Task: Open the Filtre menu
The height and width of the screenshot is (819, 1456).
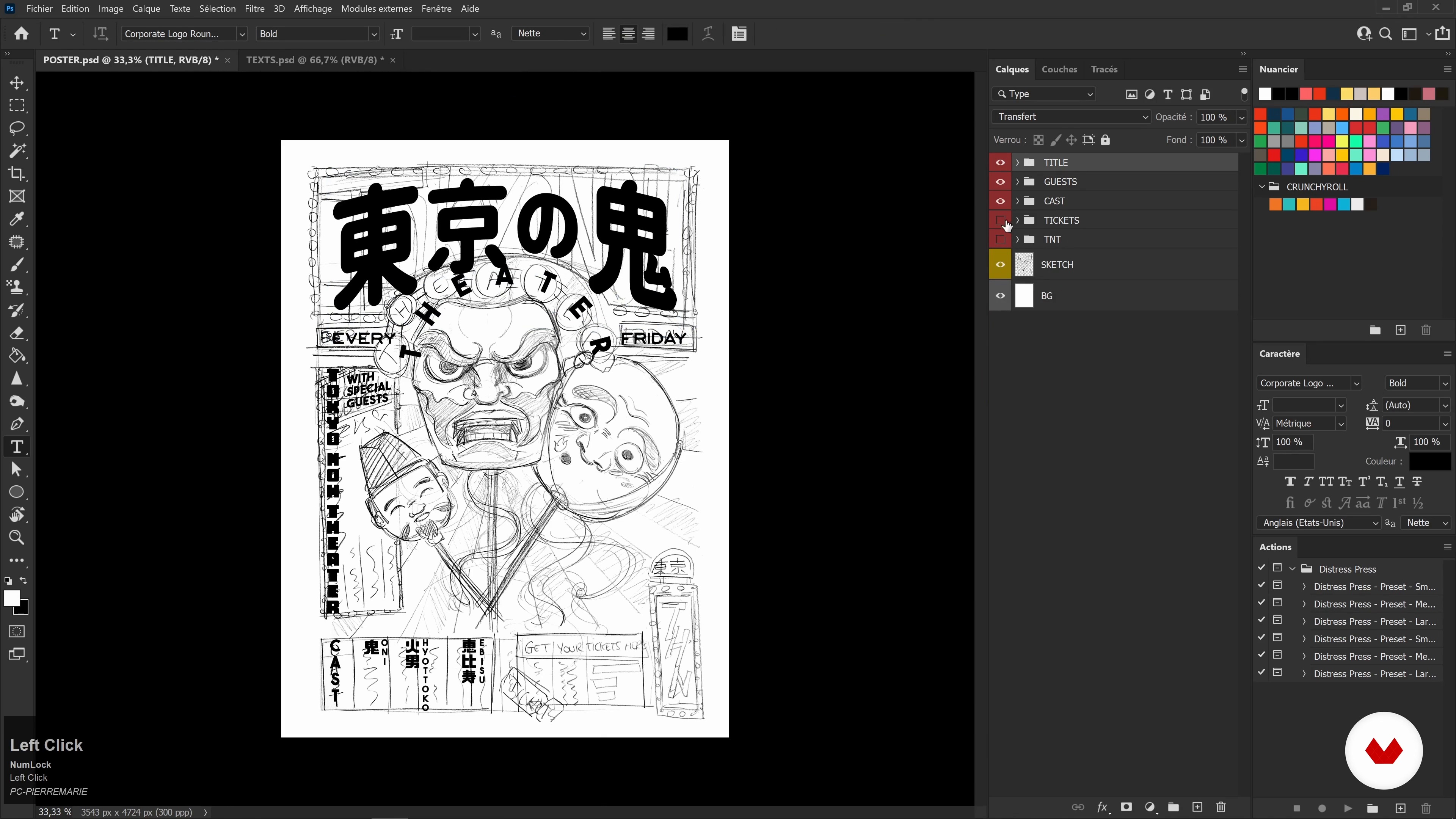Action: coord(254,8)
